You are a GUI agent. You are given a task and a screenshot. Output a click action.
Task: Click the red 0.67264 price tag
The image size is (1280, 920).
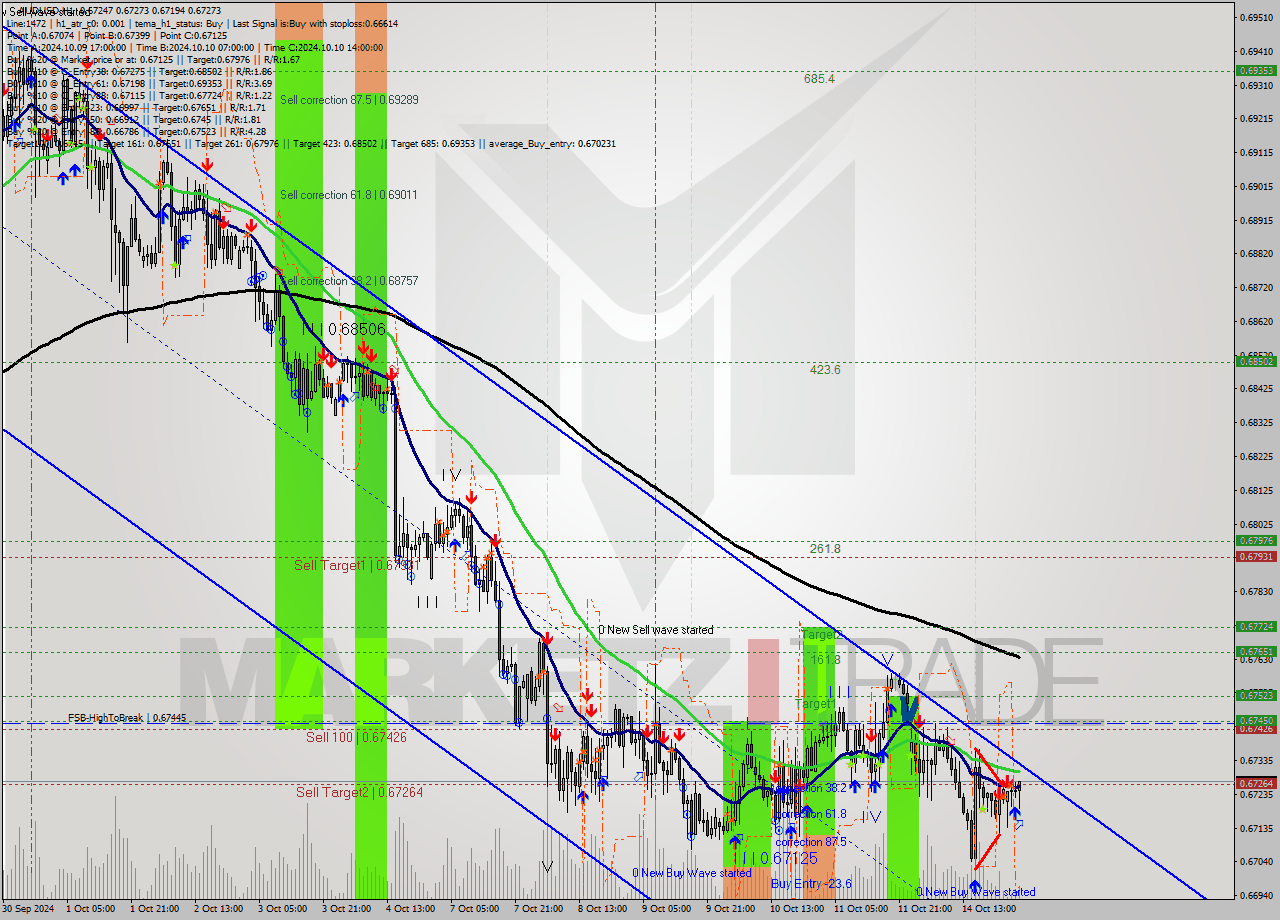[1256, 783]
